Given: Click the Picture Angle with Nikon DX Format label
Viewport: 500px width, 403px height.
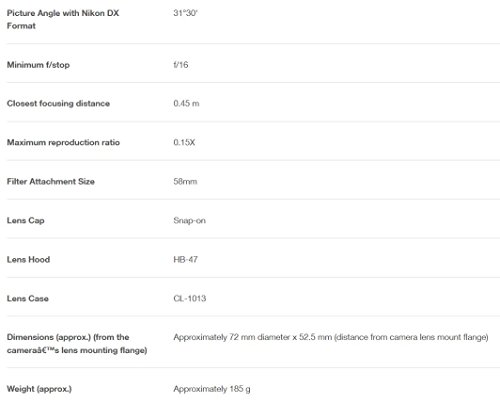Looking at the screenshot, I should coord(63,19).
